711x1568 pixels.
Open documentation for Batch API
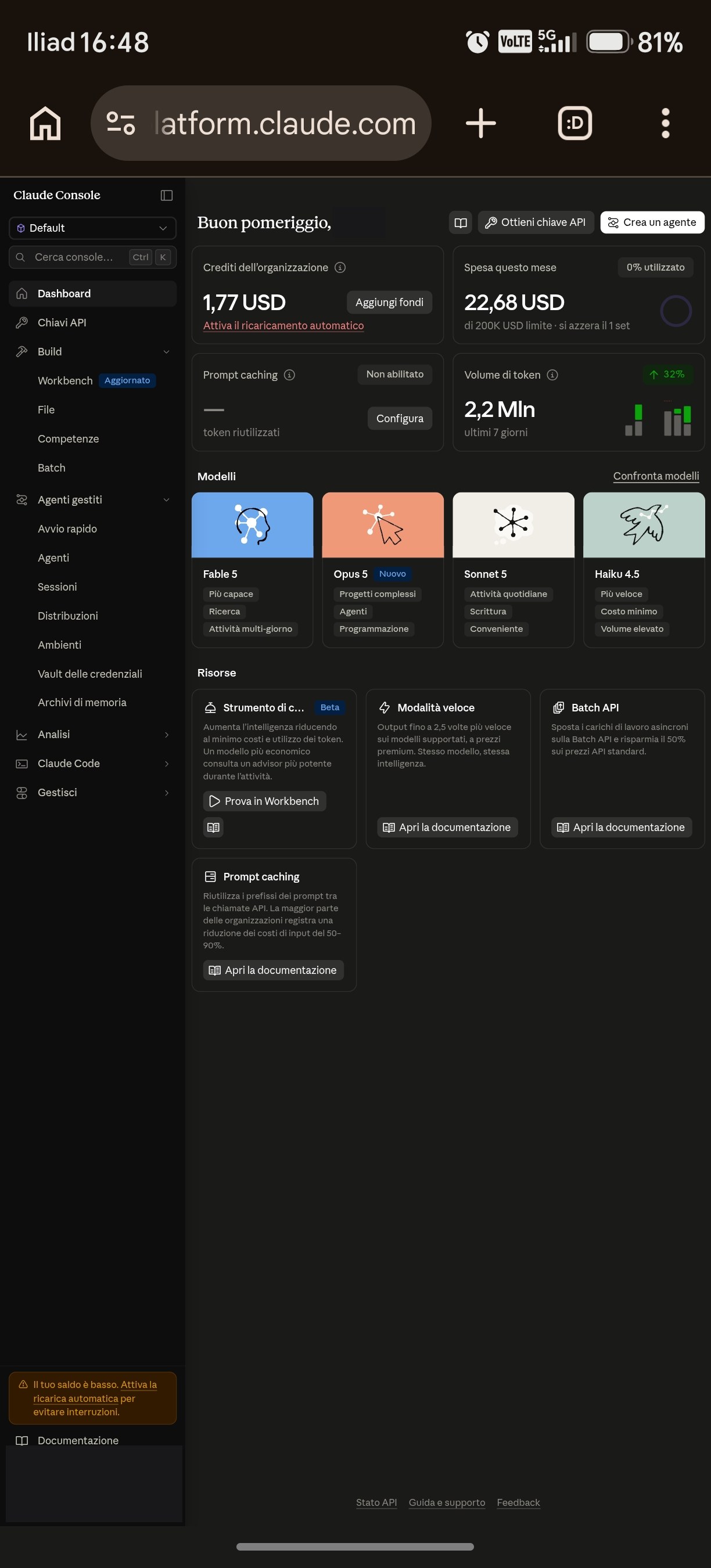[x=622, y=828]
